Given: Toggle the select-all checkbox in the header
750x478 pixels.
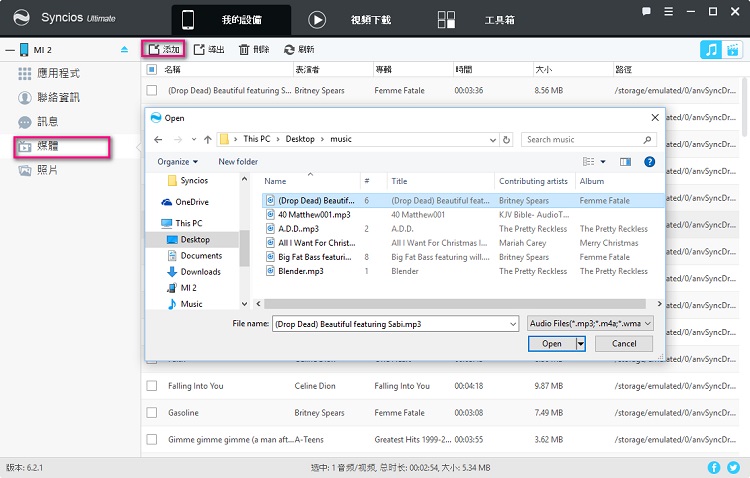Looking at the screenshot, I should tap(152, 69).
